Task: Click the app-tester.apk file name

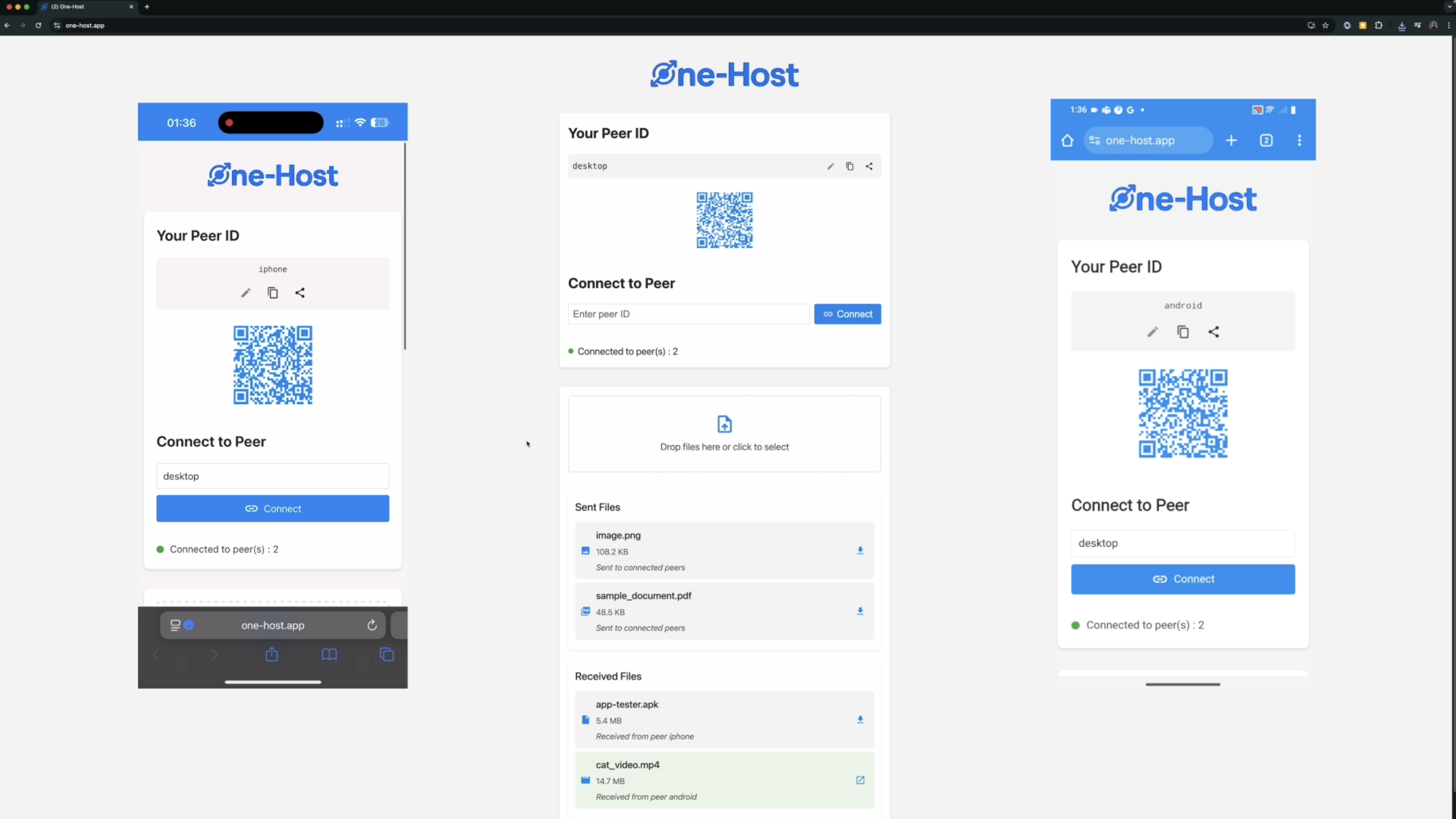Action: [x=627, y=704]
